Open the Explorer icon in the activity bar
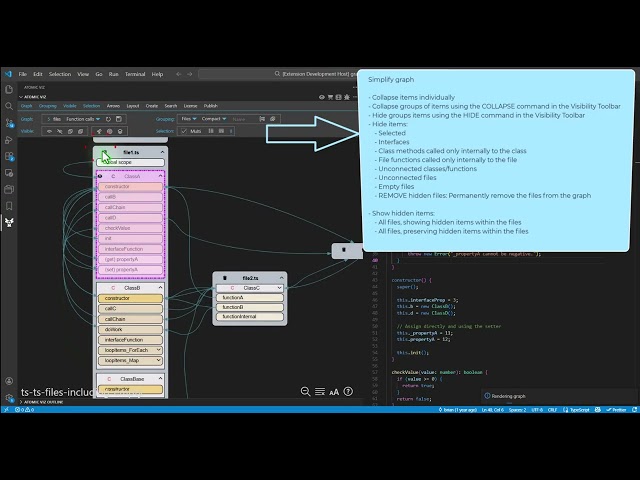The height and width of the screenshot is (480, 640). coord(8,88)
